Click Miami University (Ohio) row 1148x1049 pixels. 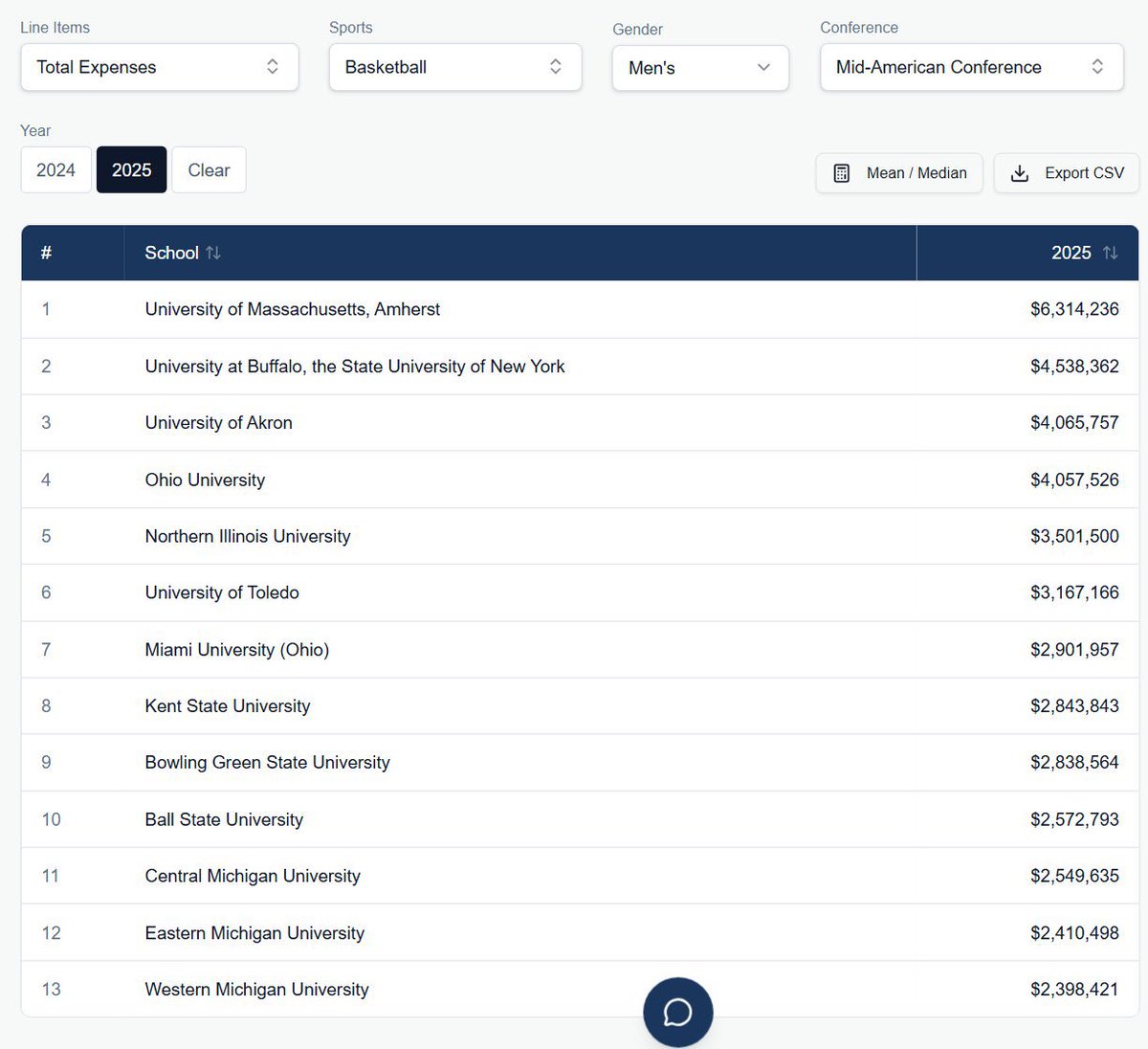[x=580, y=649]
